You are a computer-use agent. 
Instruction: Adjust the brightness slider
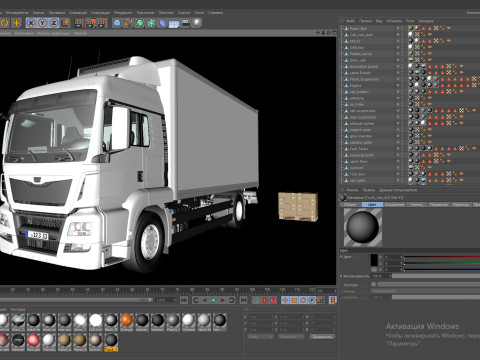point(436,276)
